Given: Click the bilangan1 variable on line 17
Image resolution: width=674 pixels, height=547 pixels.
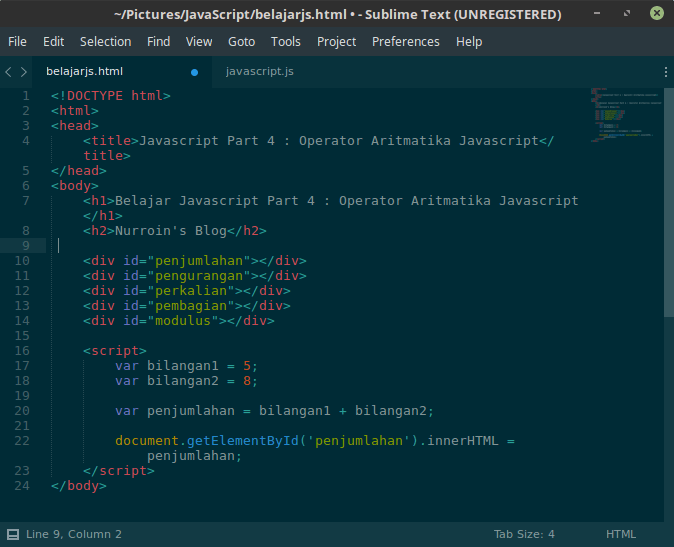Looking at the screenshot, I should click(x=183, y=366).
